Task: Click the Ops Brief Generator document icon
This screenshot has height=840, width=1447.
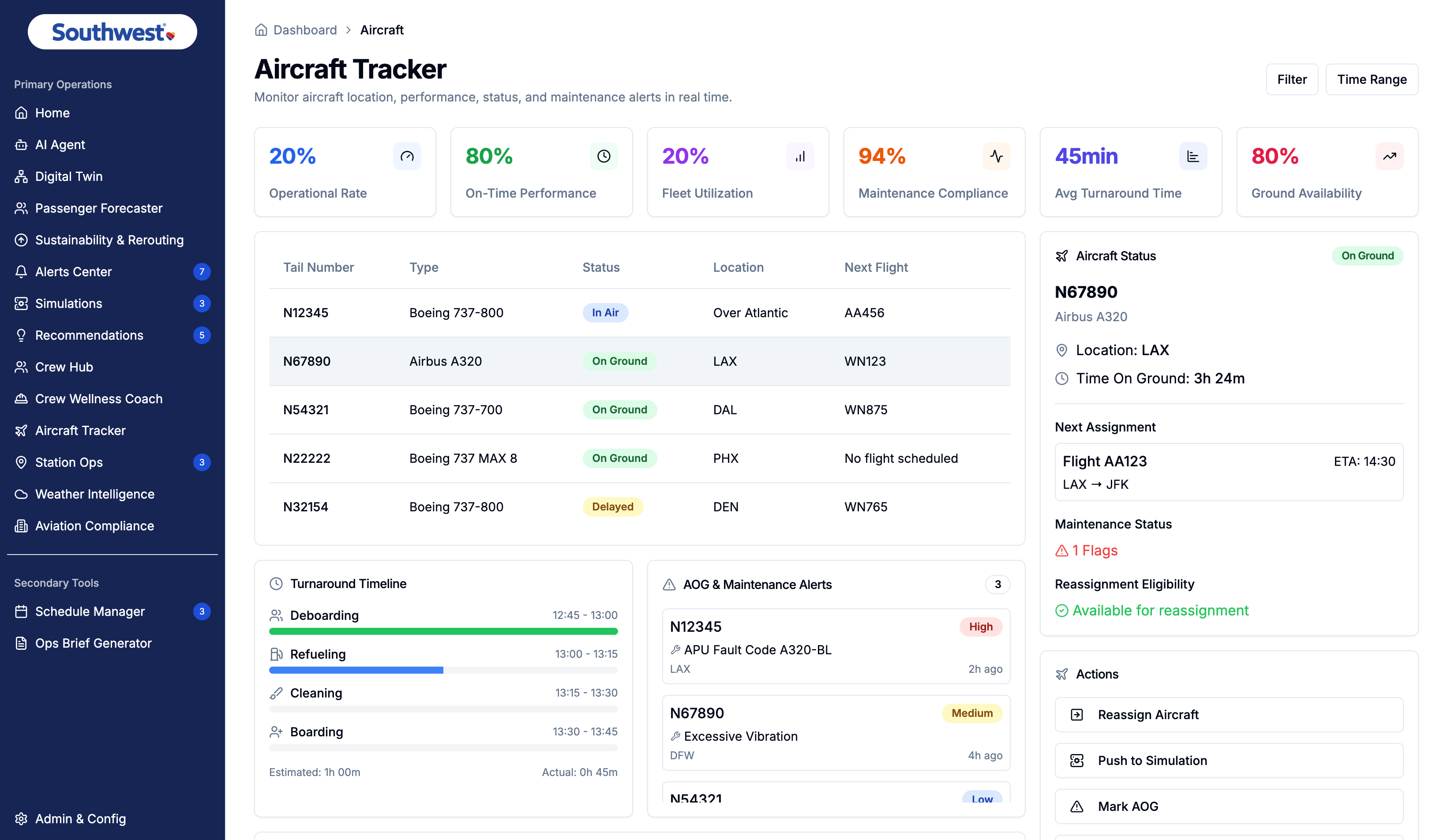Action: (x=21, y=644)
